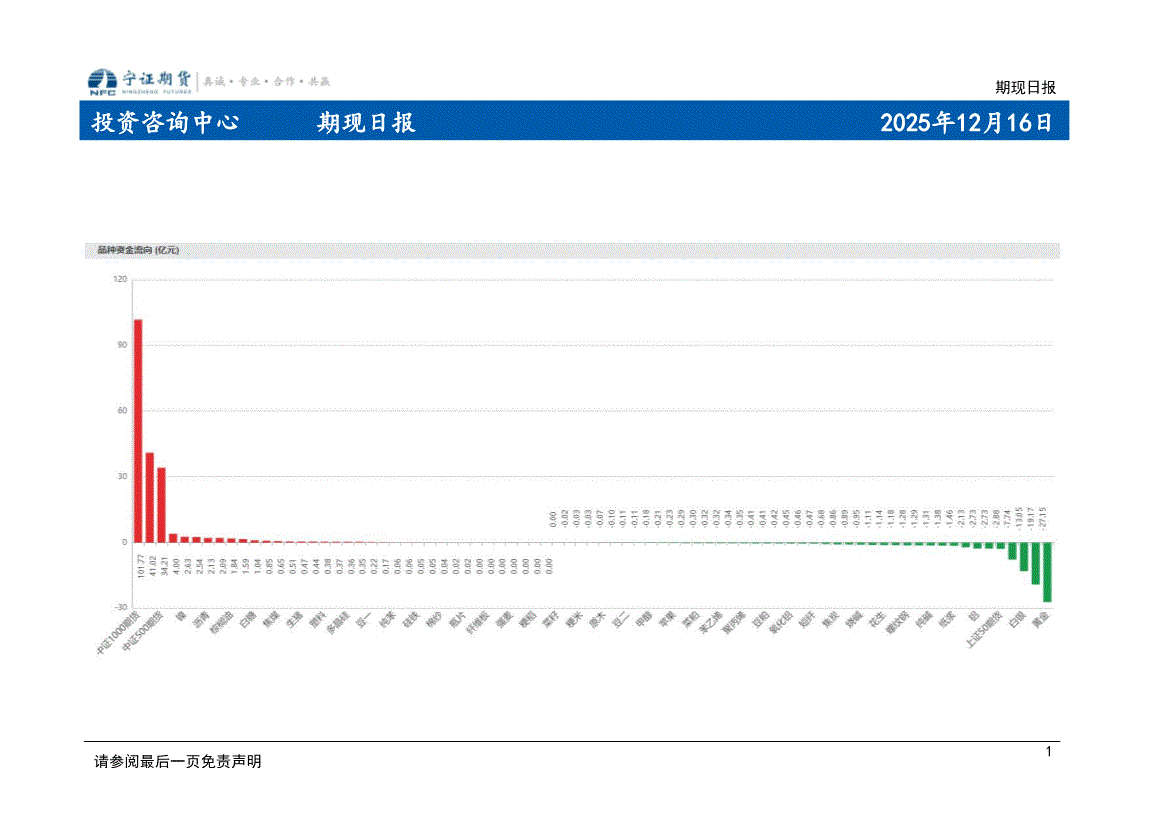Click the 投资咨询中心 banner heading
The image size is (1169, 827).
pos(165,123)
